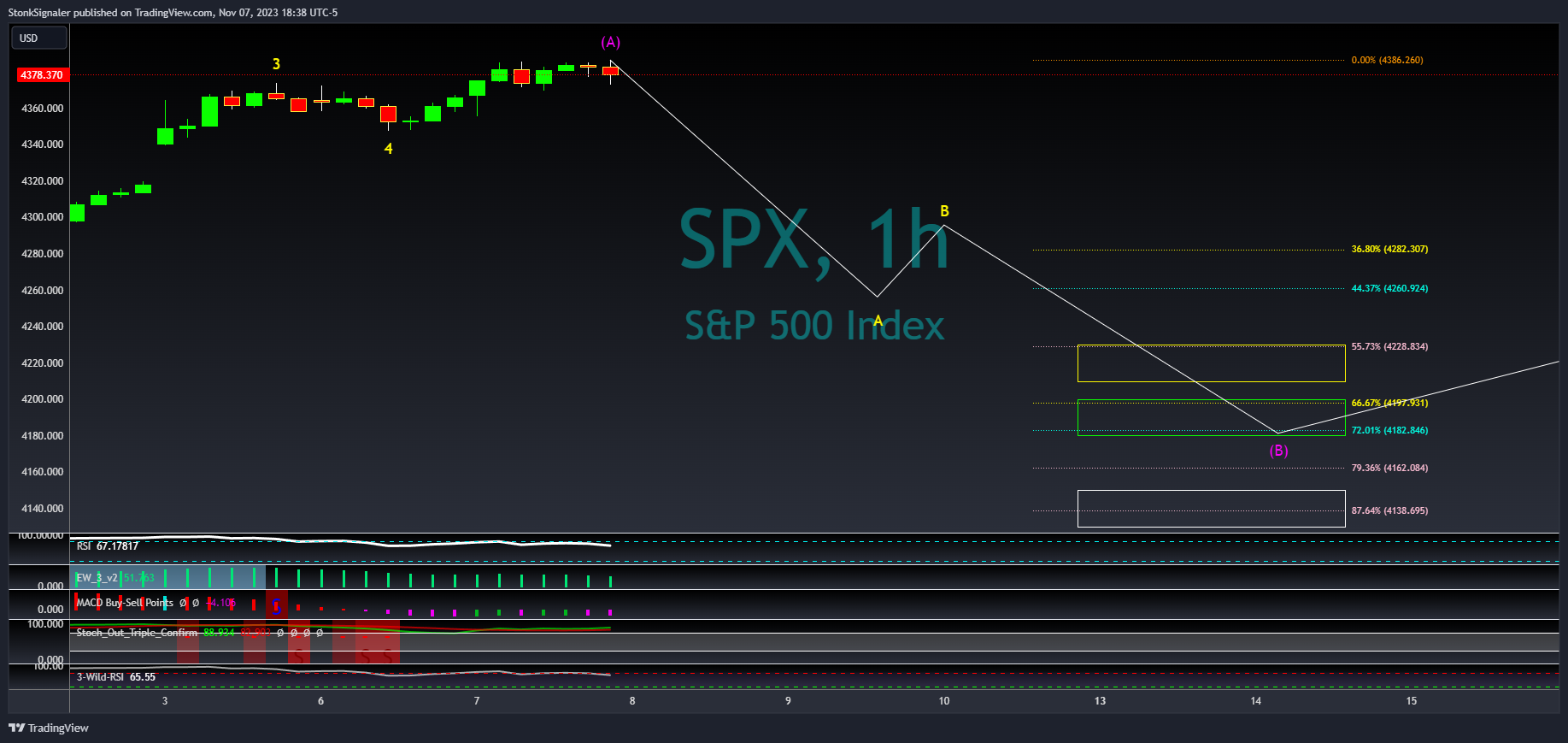This screenshot has height=743, width=1568.
Task: Select the magenta (A) wave label
Action: point(611,42)
